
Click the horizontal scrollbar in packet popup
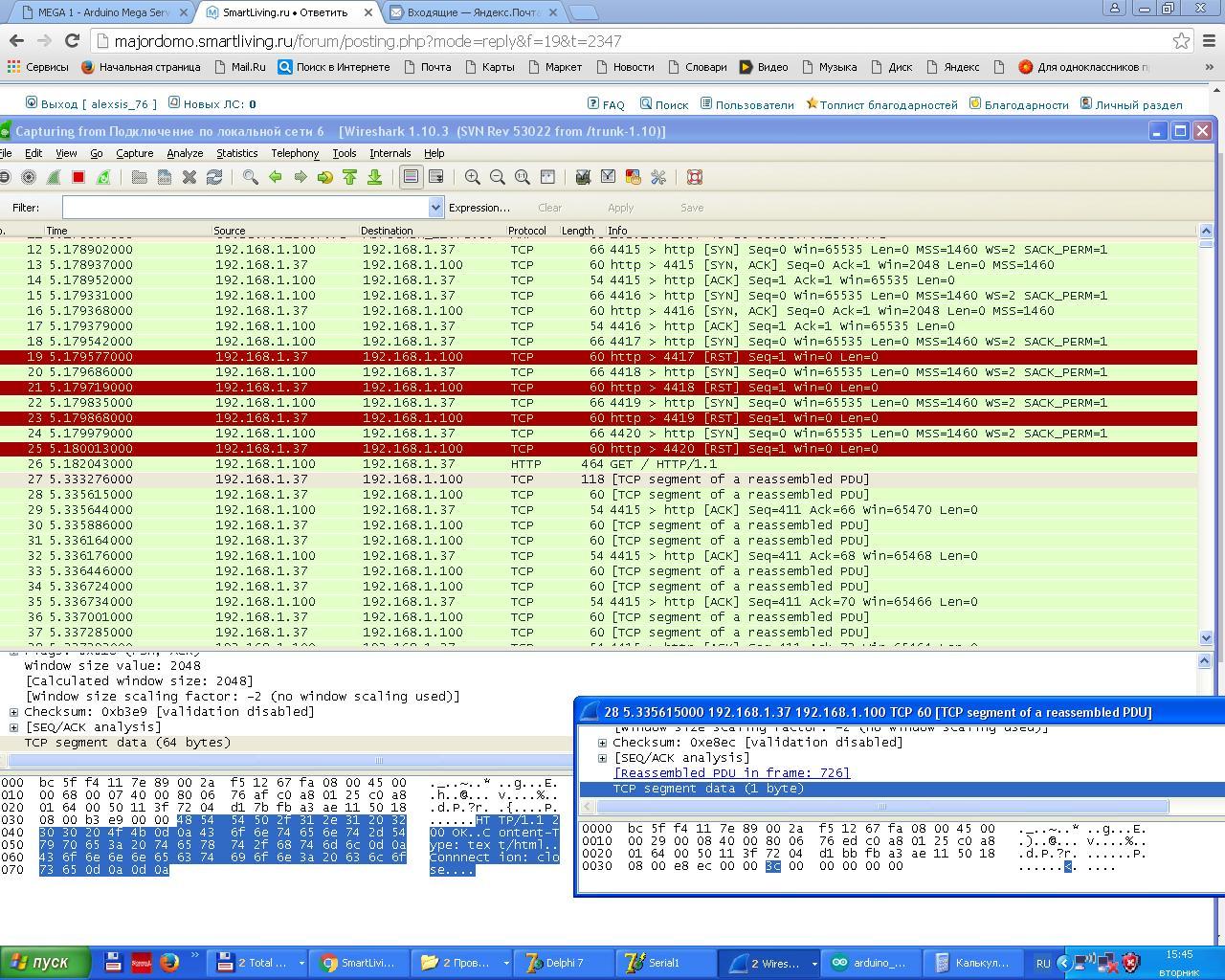click(x=880, y=806)
